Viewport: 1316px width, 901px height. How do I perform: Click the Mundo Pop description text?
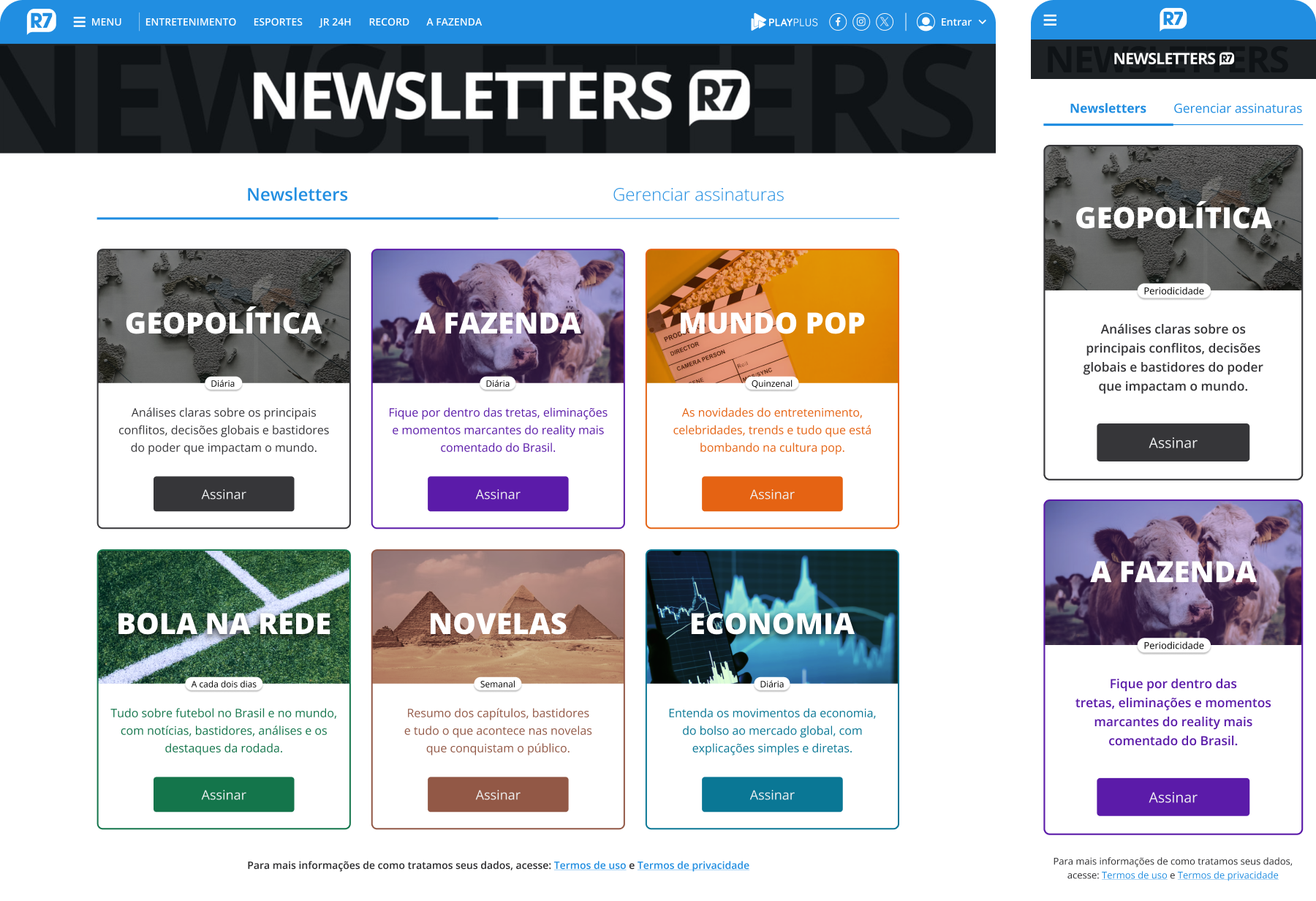click(x=772, y=430)
